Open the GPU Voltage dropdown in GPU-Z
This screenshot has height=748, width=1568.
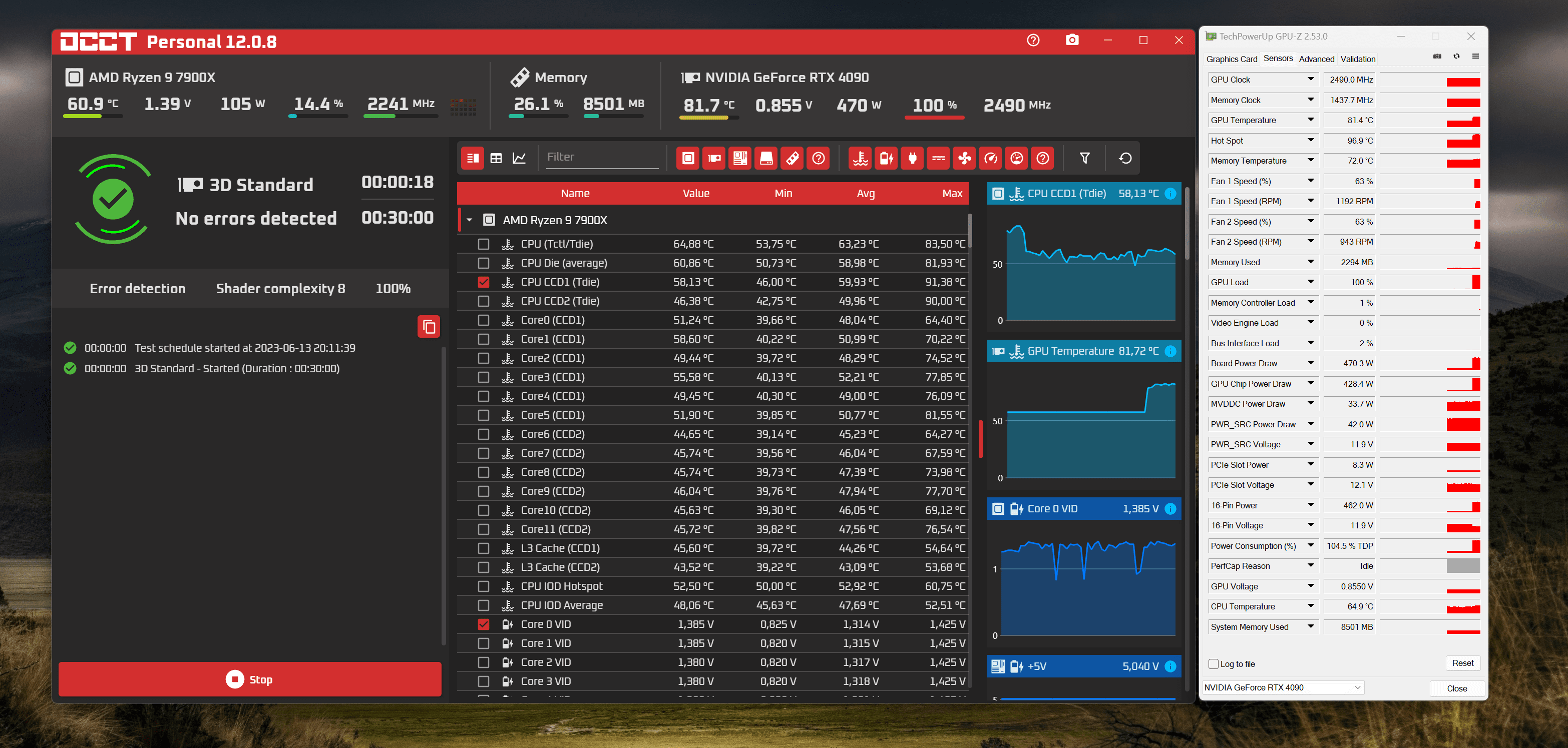pos(1311,586)
